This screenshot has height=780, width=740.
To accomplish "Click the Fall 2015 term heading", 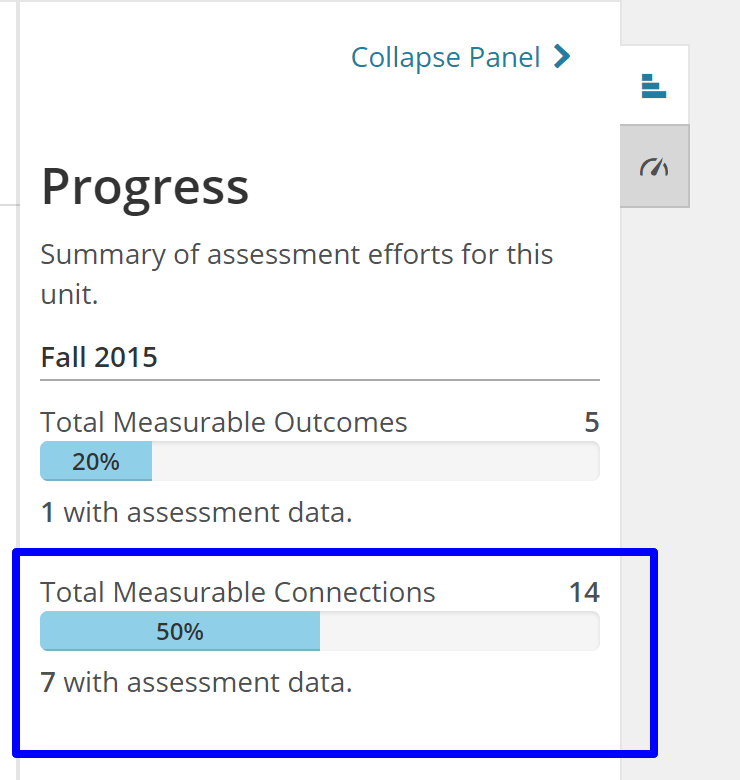I will coord(99,357).
